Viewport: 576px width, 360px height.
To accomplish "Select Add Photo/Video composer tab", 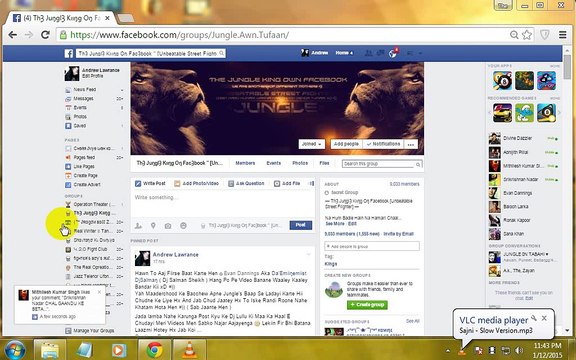I will click(x=197, y=183).
